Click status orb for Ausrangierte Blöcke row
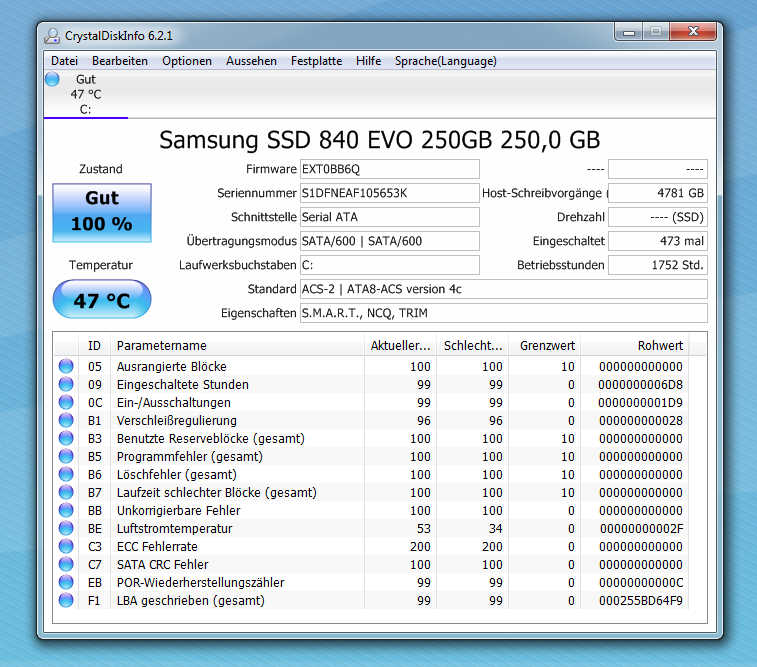The width and height of the screenshot is (757, 667). point(66,366)
